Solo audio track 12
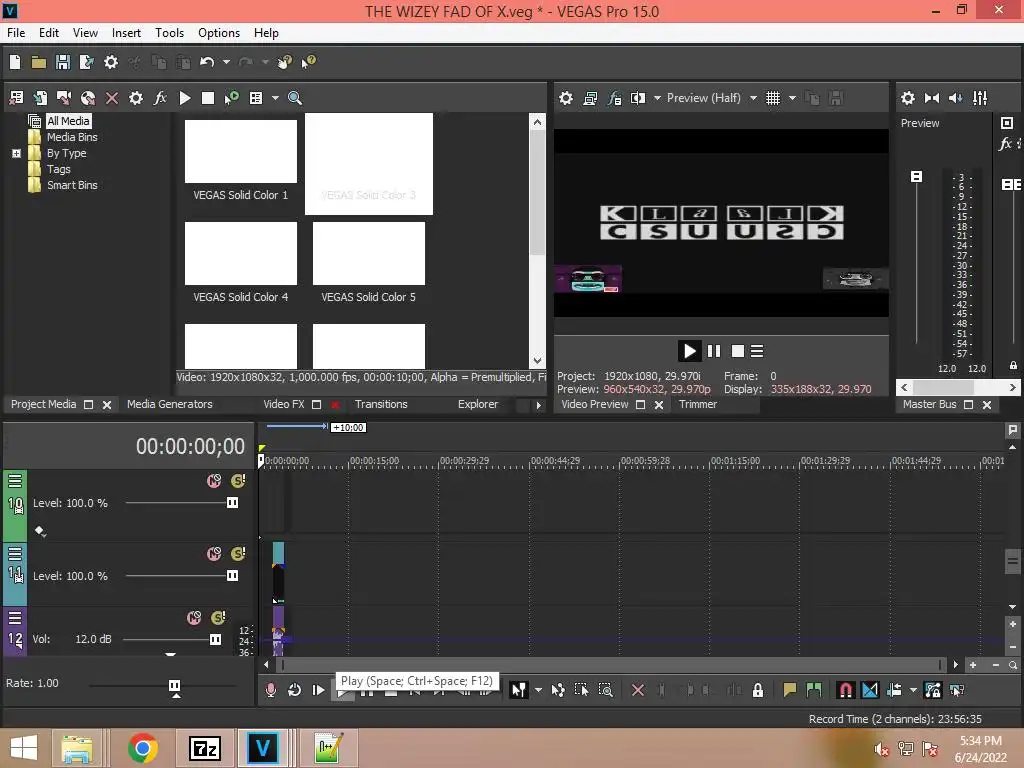Image resolution: width=1024 pixels, height=768 pixels. [218, 618]
